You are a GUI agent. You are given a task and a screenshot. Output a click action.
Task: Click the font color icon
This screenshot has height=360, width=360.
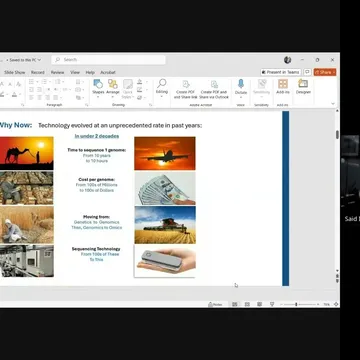14,95
